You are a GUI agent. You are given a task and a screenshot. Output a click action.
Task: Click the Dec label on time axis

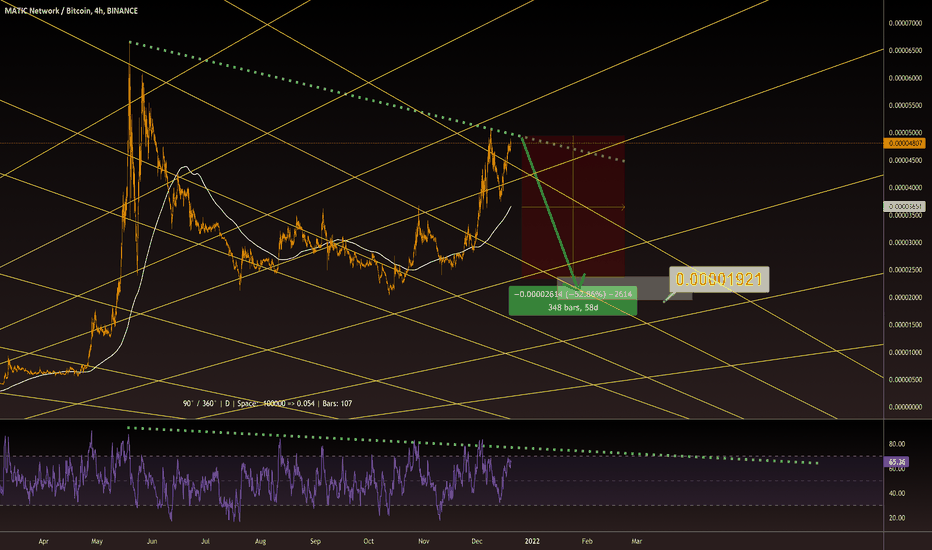pyautogui.click(x=477, y=541)
